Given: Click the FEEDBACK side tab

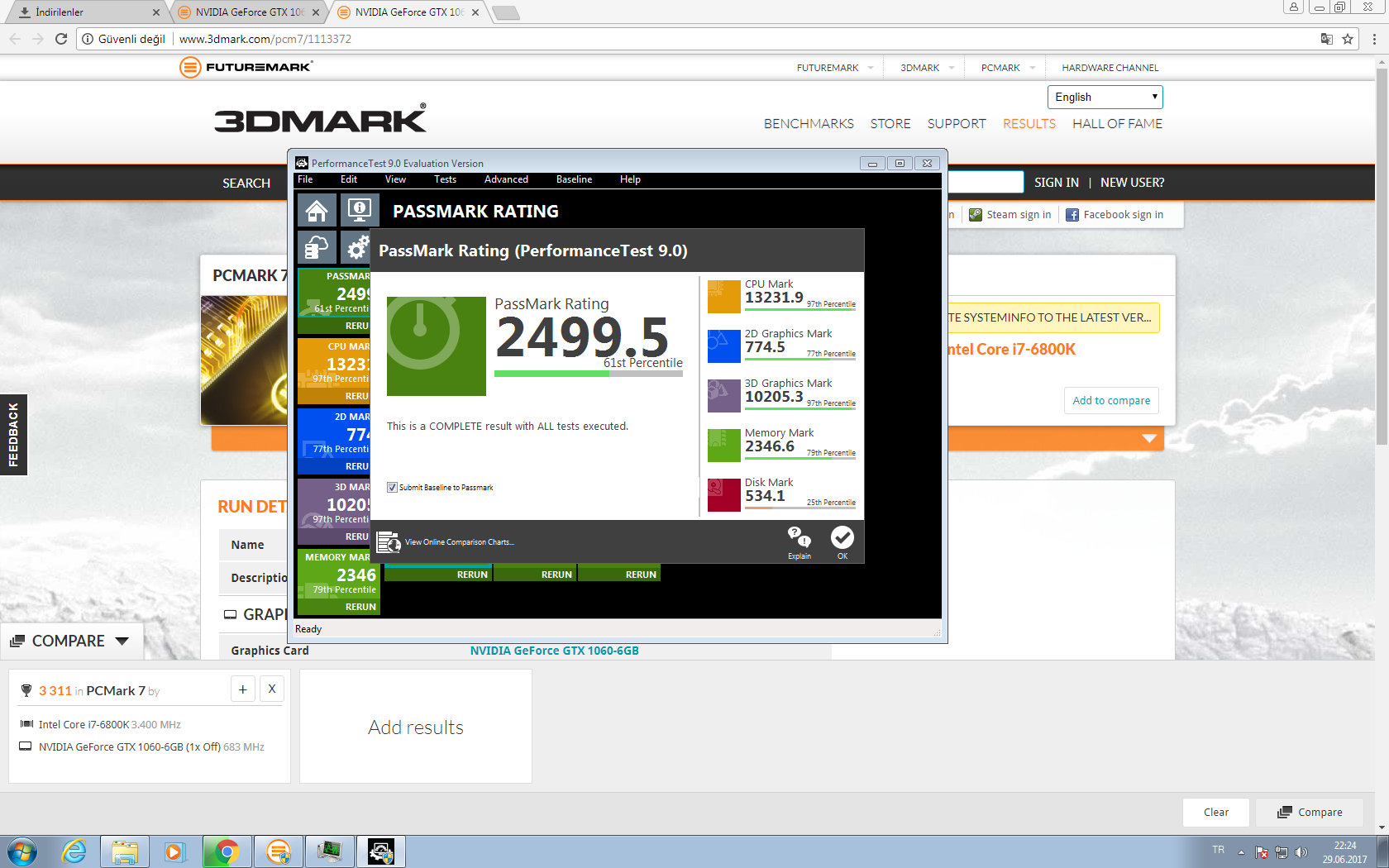Looking at the screenshot, I should 13,435.
